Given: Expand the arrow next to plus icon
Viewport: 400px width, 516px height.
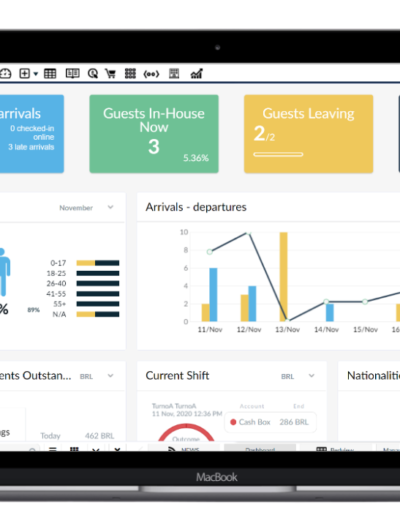Looking at the screenshot, I should click(x=36, y=74).
